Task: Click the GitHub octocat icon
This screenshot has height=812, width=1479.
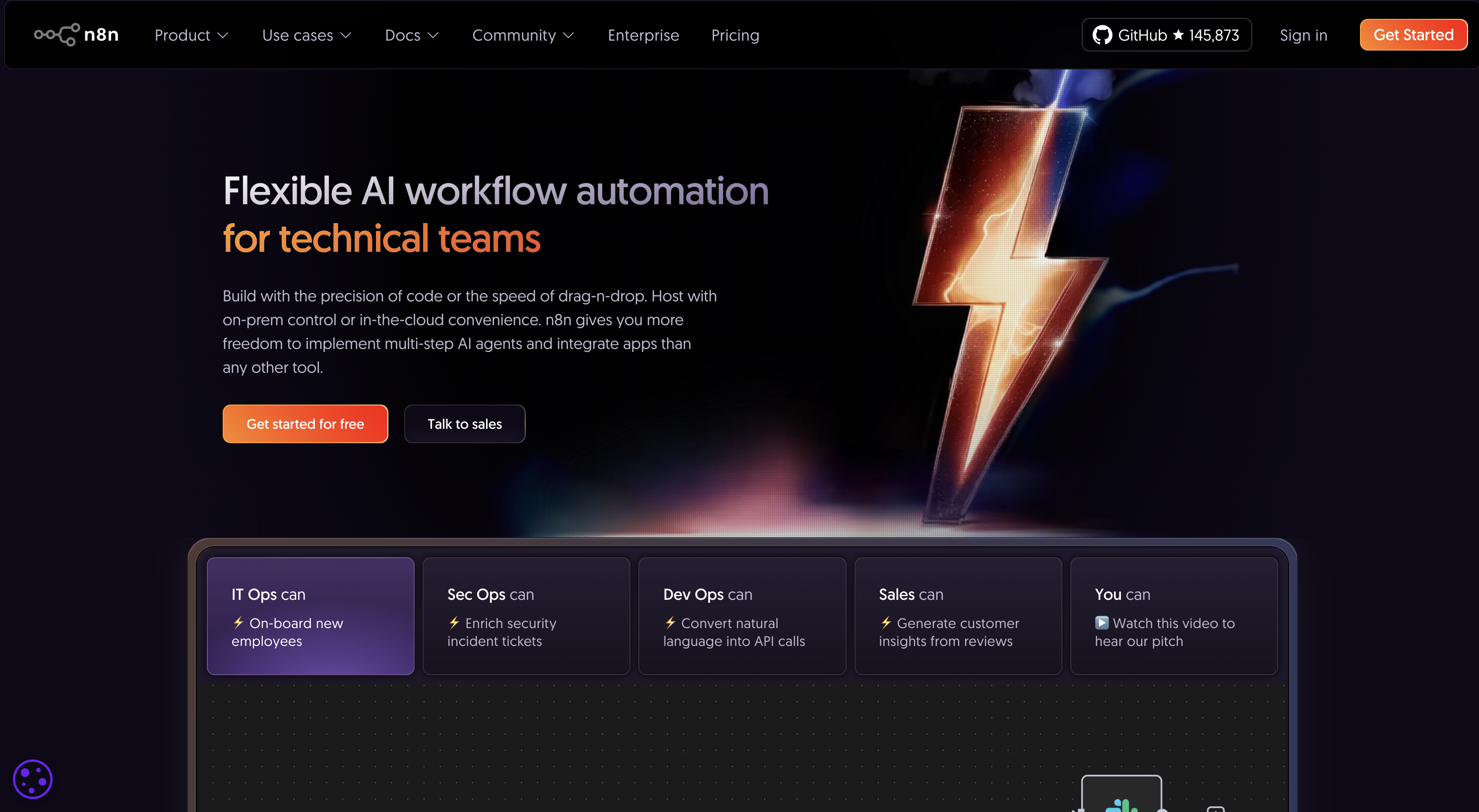Action: [1102, 35]
